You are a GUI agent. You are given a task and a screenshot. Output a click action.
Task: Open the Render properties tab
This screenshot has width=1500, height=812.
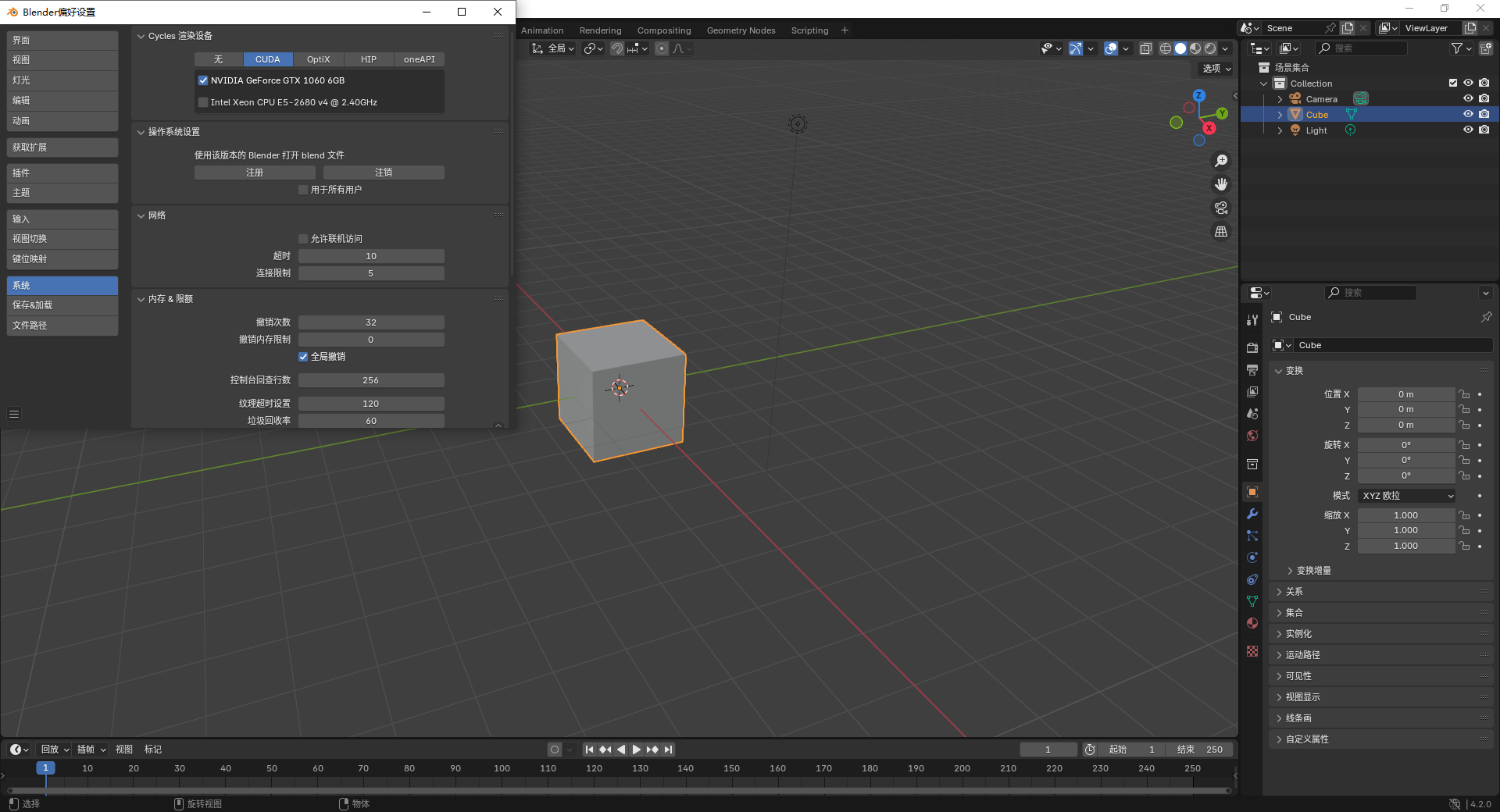pos(1252,347)
